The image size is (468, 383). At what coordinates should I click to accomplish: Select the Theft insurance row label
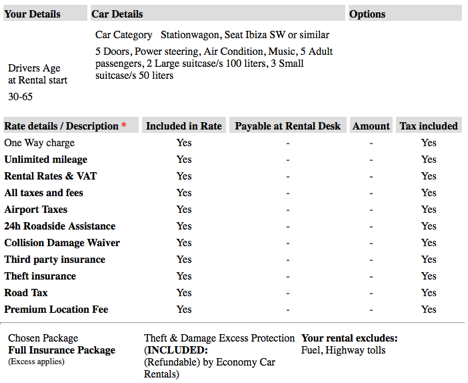click(40, 276)
